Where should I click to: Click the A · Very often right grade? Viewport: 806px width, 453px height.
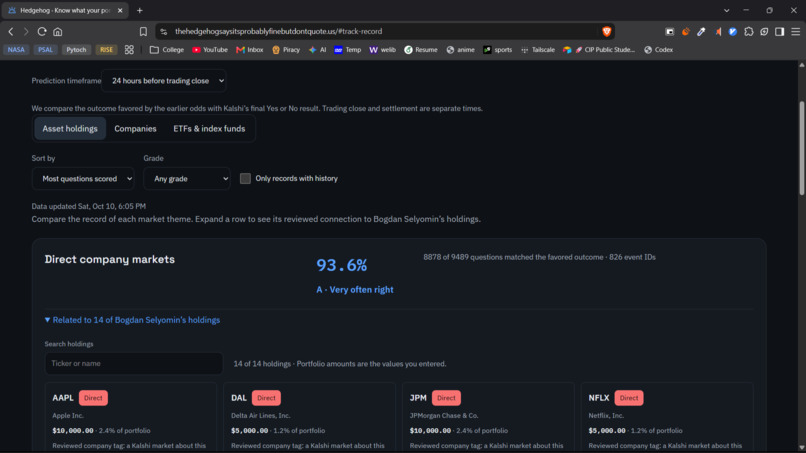[355, 290]
